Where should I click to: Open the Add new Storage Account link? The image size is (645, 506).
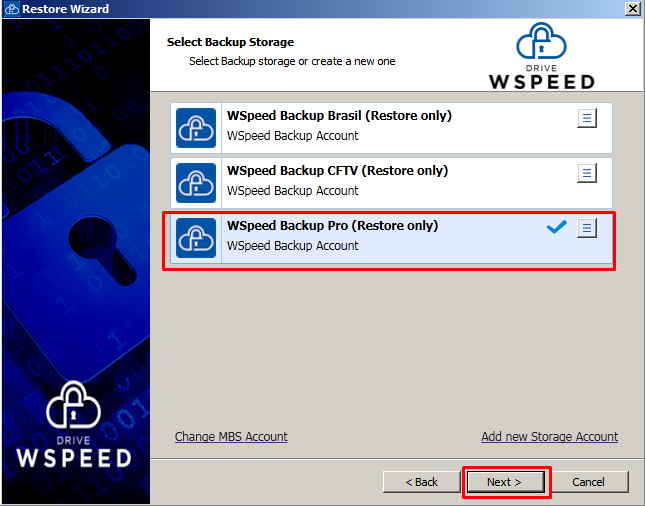point(550,436)
